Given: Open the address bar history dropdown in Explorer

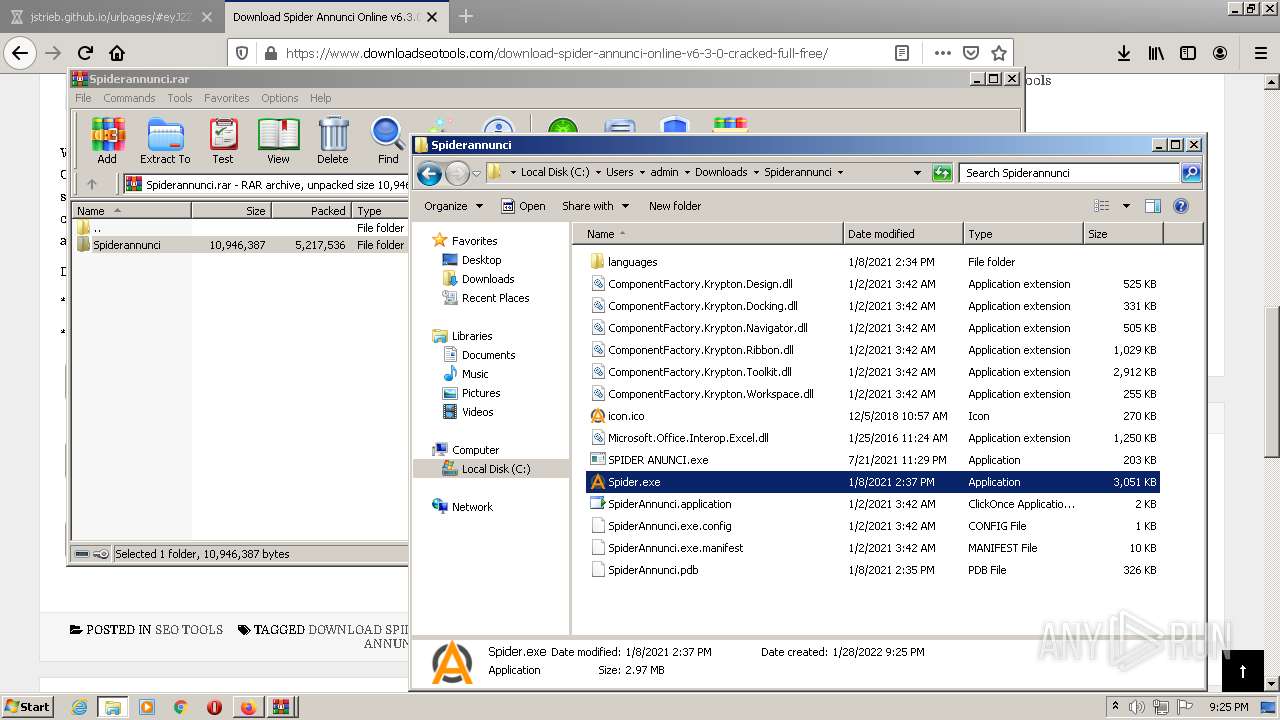Looking at the screenshot, I should [917, 173].
